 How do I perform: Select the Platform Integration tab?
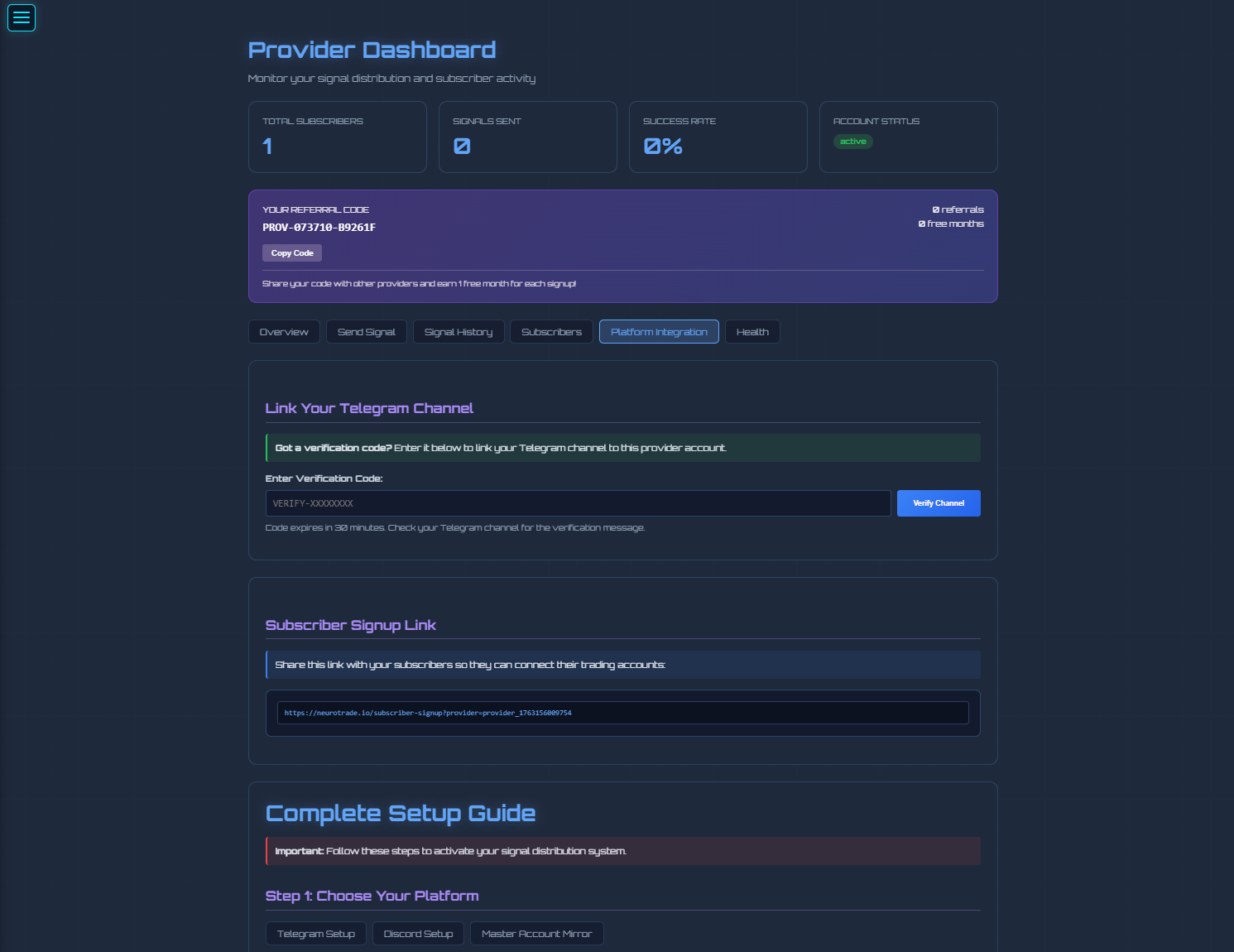[x=659, y=331]
